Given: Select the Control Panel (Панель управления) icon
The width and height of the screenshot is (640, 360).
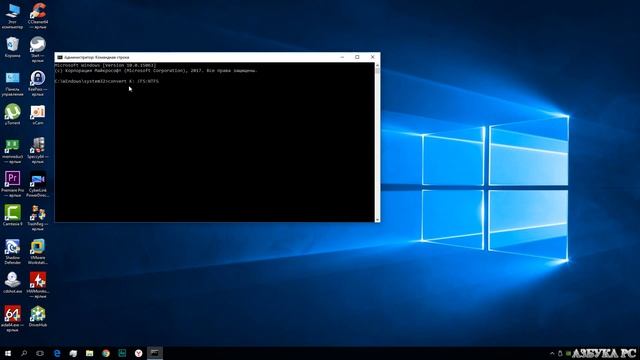Looking at the screenshot, I should tap(12, 83).
